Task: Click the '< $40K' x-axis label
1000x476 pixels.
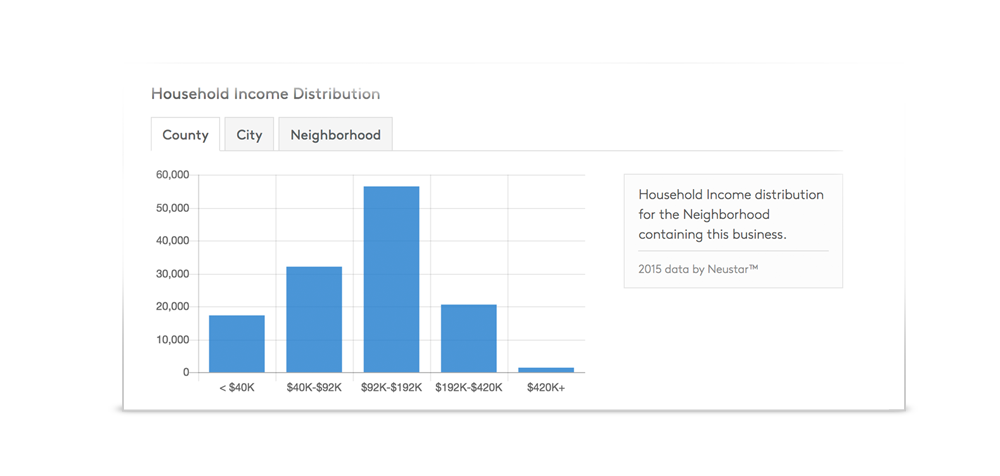Action: [x=237, y=387]
